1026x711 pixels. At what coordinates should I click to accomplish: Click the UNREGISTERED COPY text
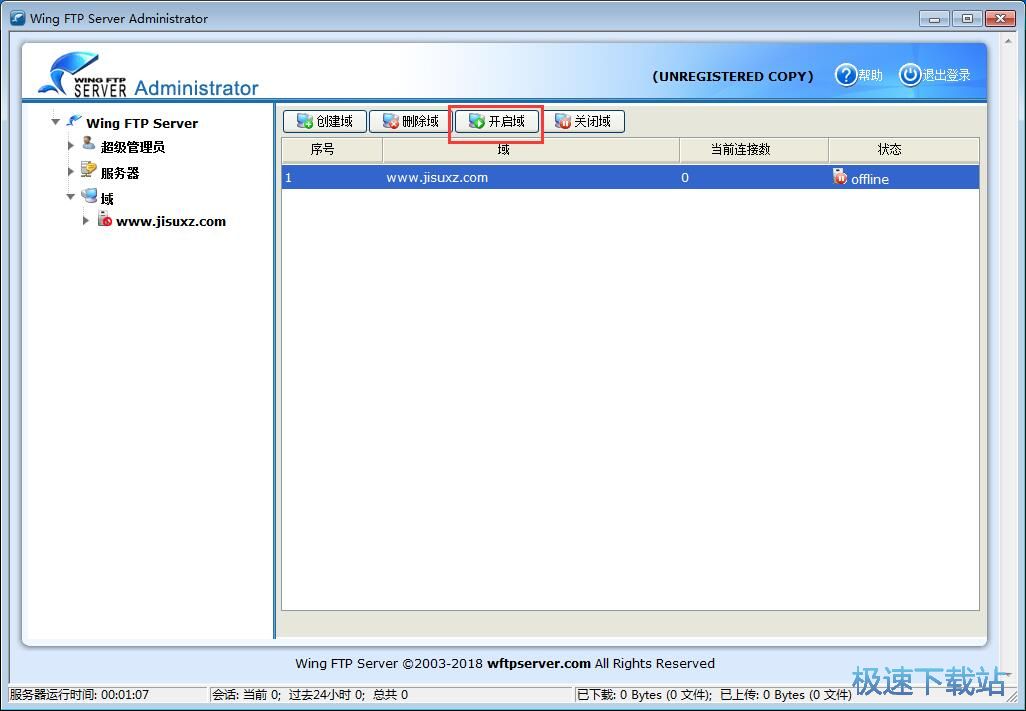pos(733,76)
